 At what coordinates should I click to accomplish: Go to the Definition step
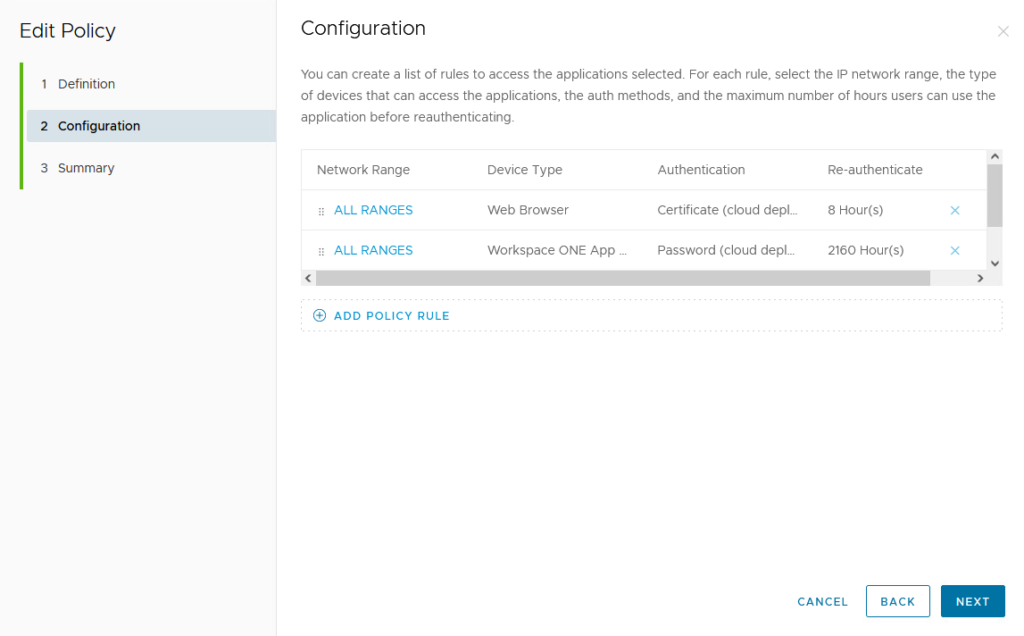tap(86, 84)
